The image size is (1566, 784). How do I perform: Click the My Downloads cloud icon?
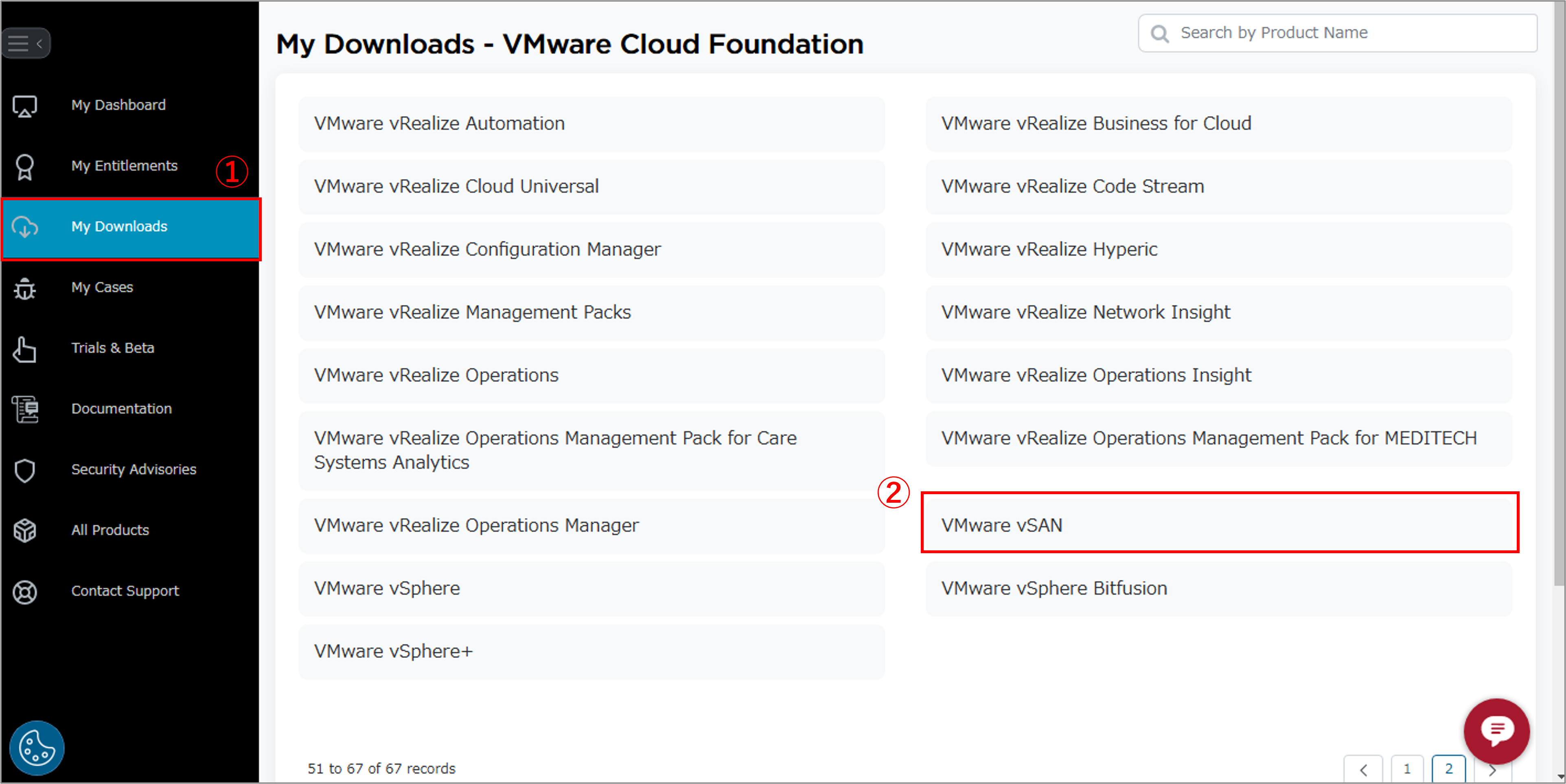coord(25,227)
